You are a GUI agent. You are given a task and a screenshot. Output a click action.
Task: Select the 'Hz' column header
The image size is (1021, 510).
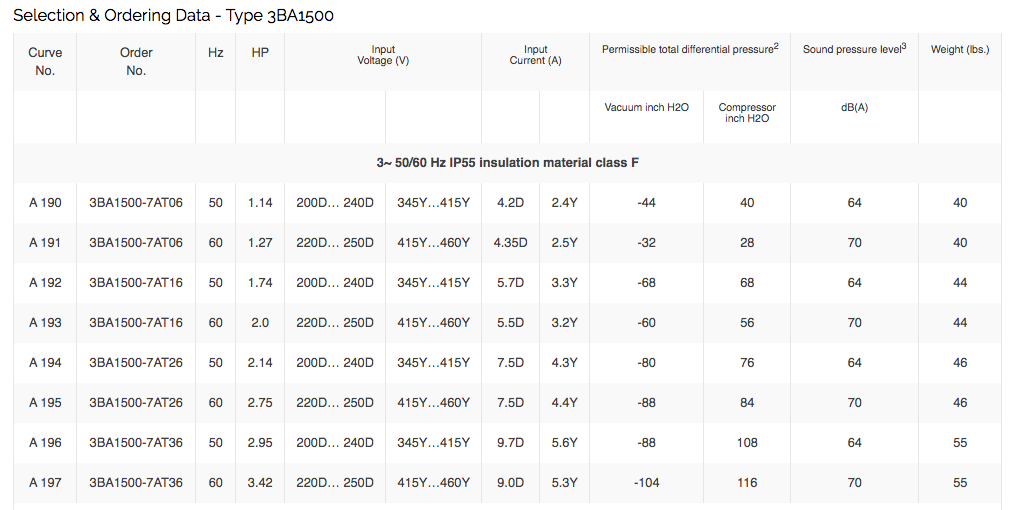coord(216,52)
